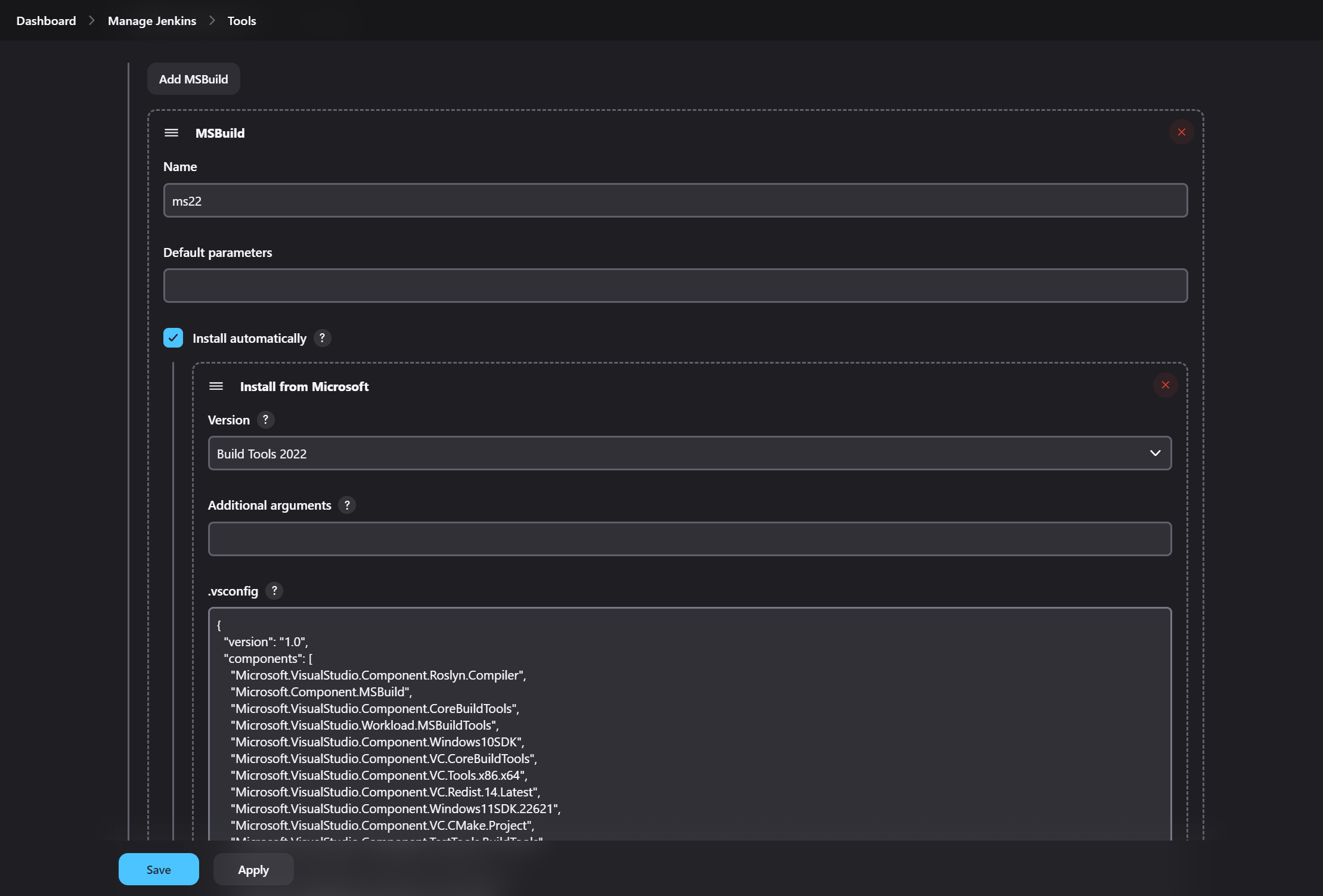Uncheck Install automatically checkbox
The image size is (1323, 896).
(173, 338)
